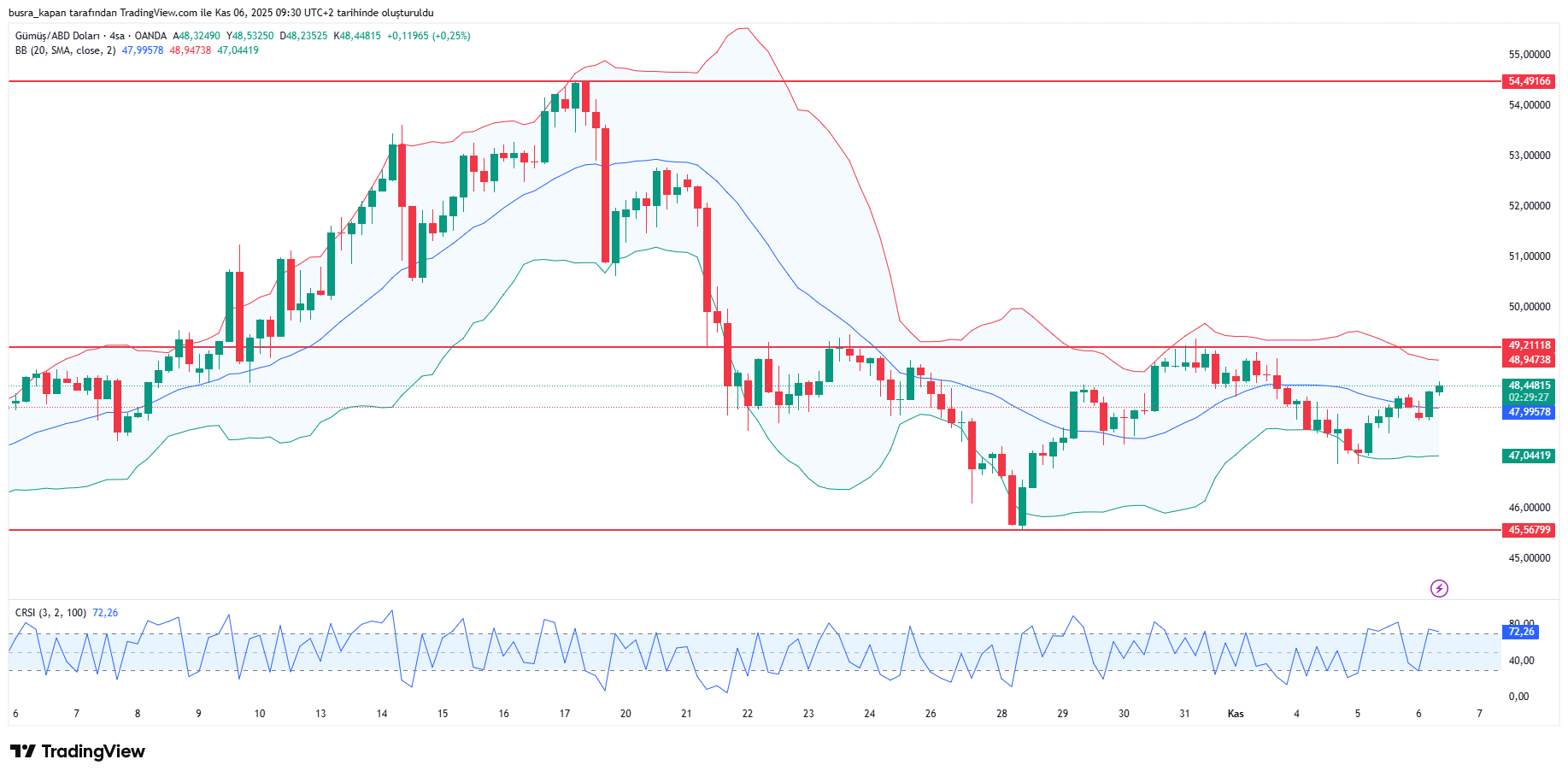Image resolution: width=1568 pixels, height=777 pixels.
Task: Click the TradingView wordmark text
Action: (x=93, y=751)
